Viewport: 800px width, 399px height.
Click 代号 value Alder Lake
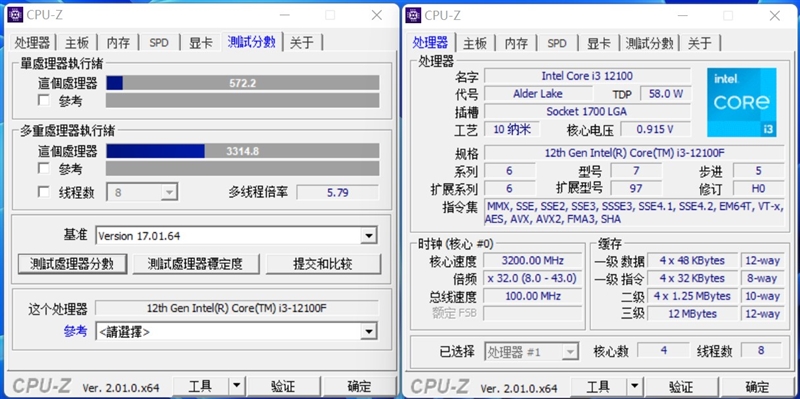point(538,94)
